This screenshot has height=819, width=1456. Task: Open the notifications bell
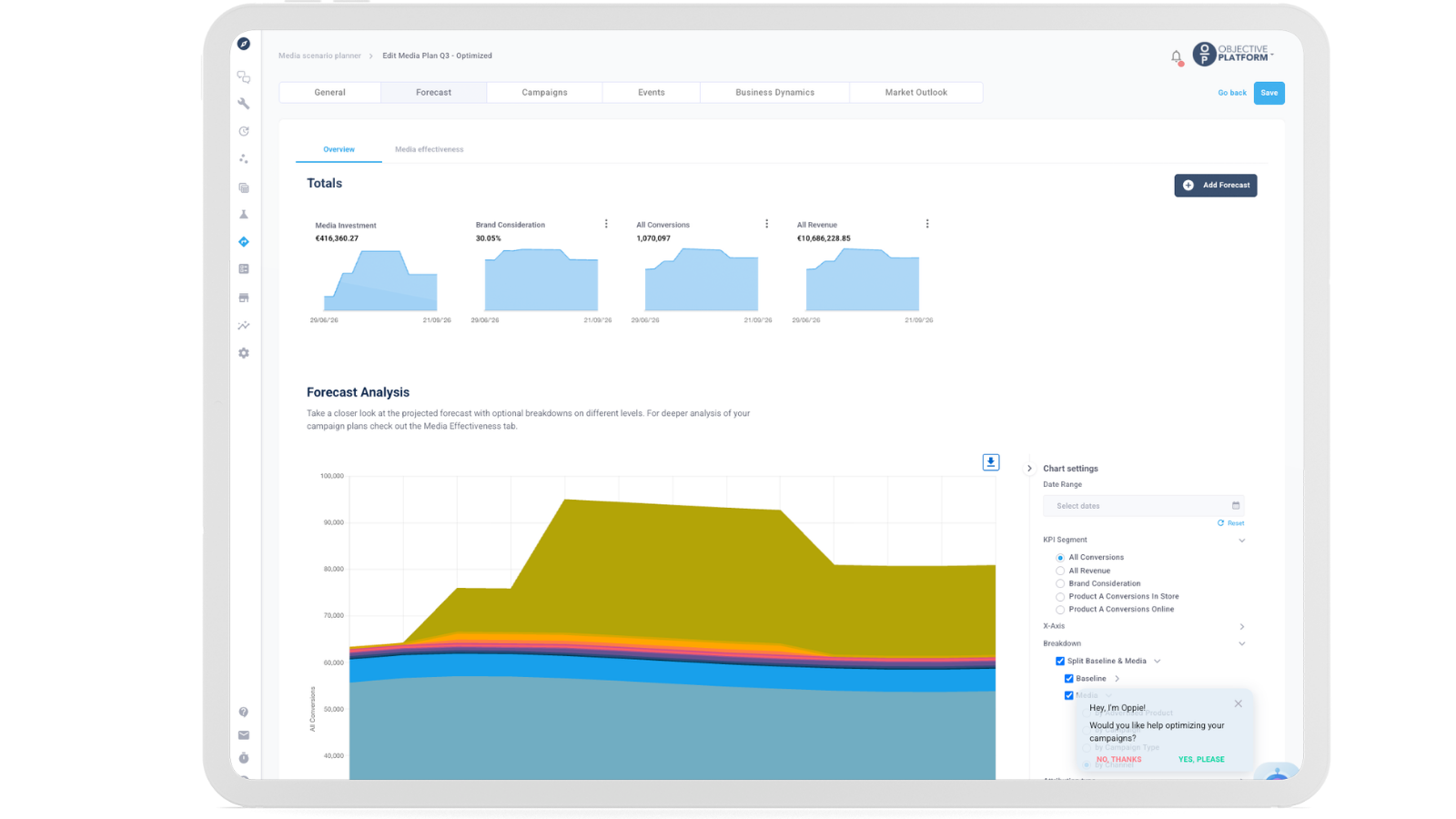(x=1176, y=56)
